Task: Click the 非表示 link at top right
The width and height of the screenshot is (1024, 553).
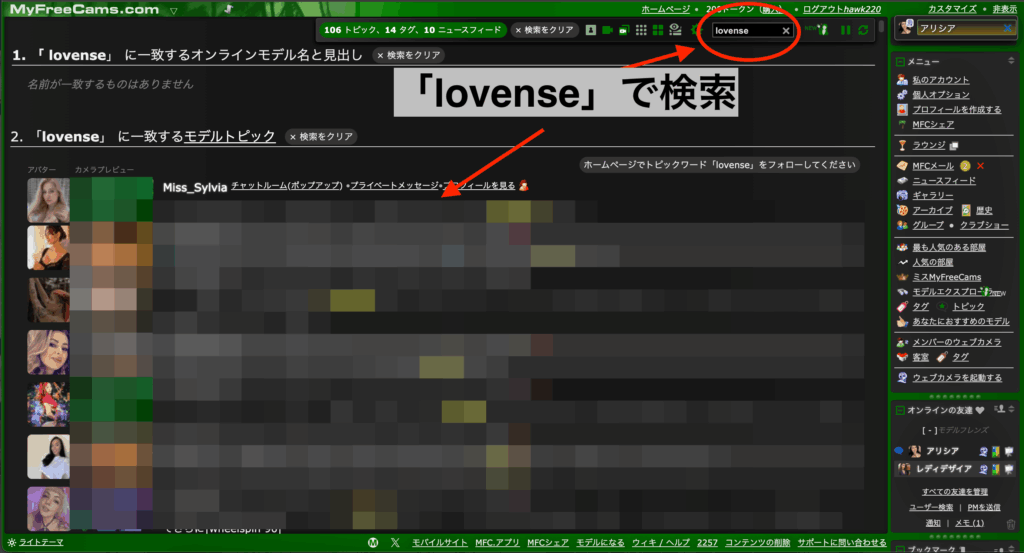Action: (1004, 9)
